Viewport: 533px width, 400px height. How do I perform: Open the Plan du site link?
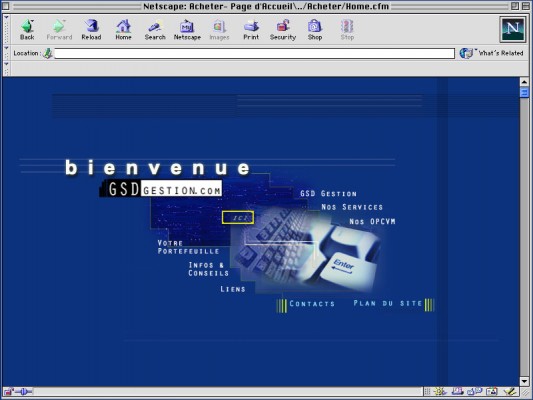pyautogui.click(x=388, y=303)
